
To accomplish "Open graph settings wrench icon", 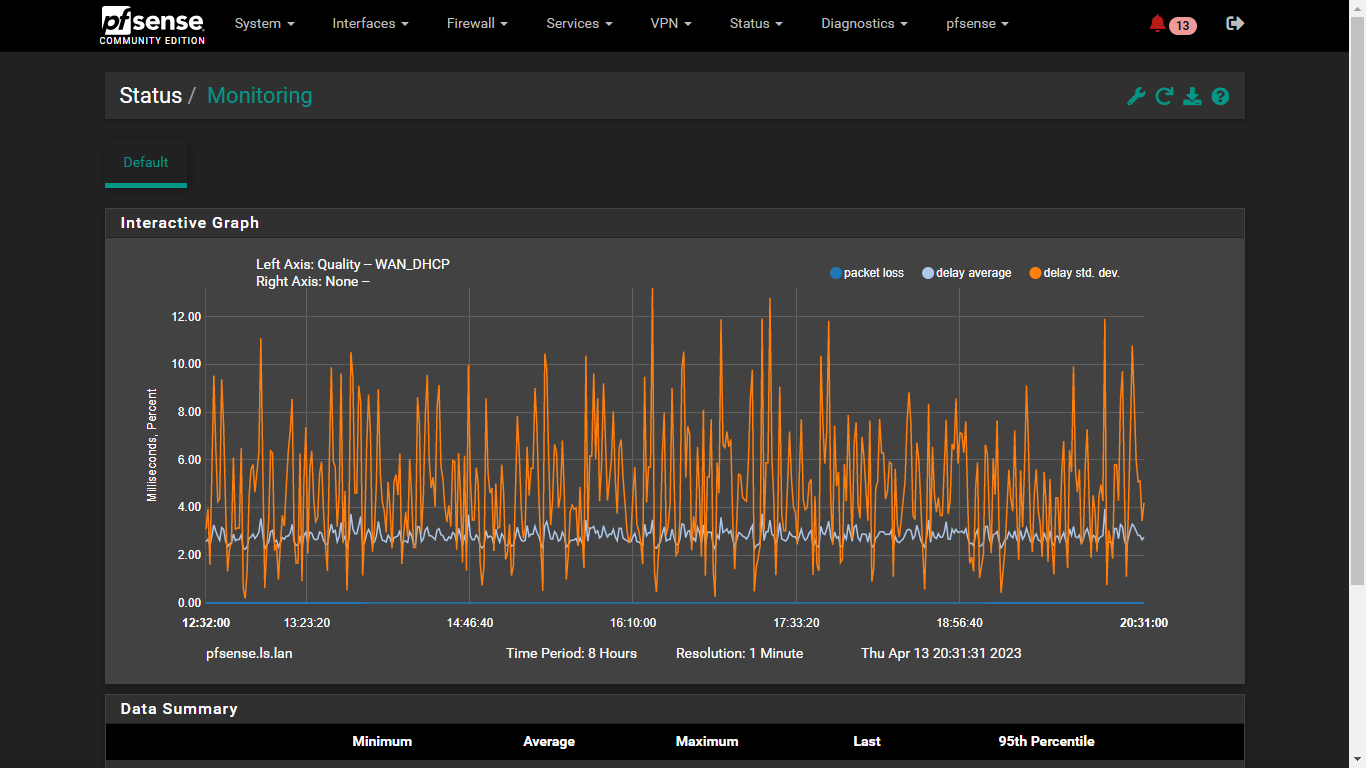I will (1136, 96).
